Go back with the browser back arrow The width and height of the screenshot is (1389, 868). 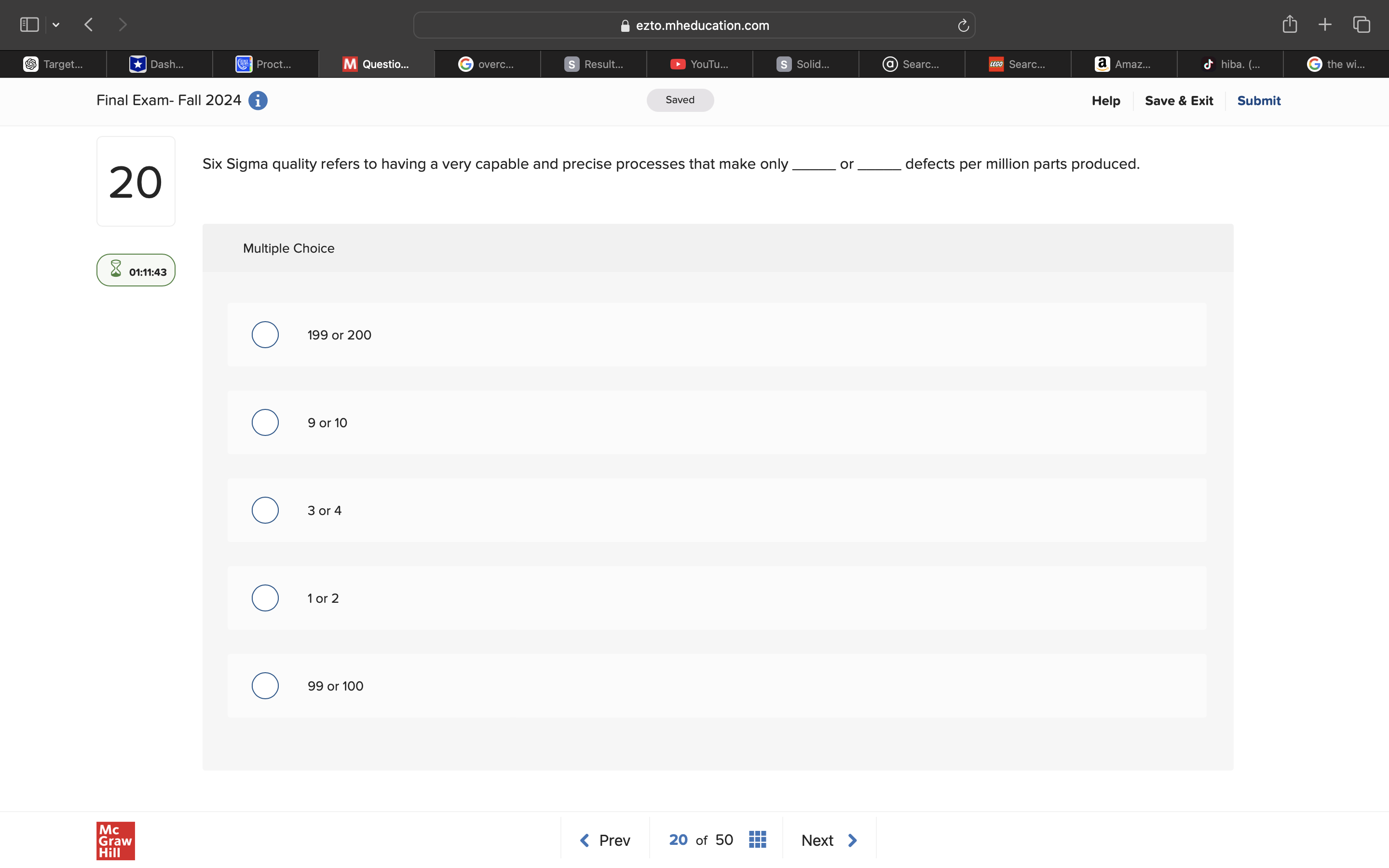click(x=88, y=24)
